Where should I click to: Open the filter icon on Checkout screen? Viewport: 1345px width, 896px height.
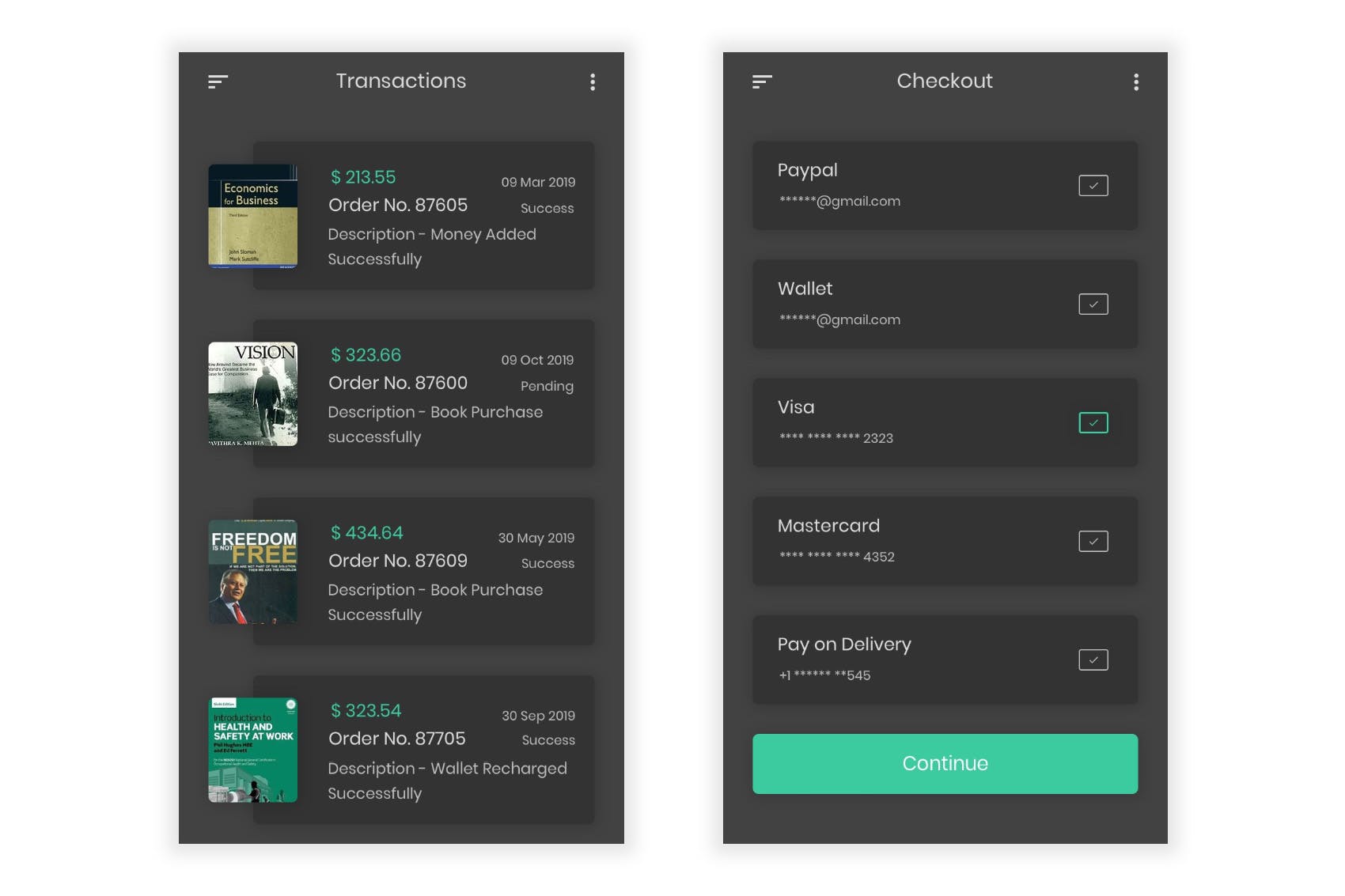click(761, 81)
